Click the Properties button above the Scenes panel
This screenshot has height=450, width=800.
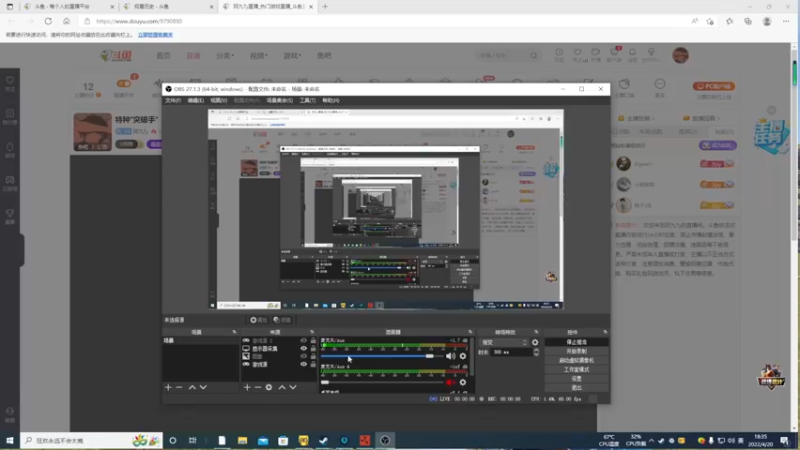pyautogui.click(x=259, y=320)
